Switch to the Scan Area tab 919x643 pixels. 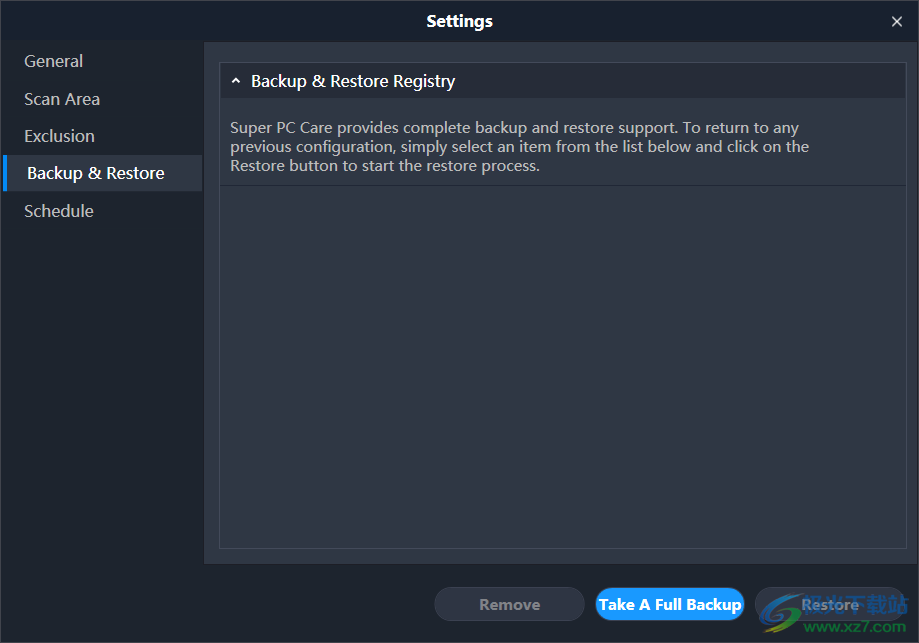(x=62, y=99)
